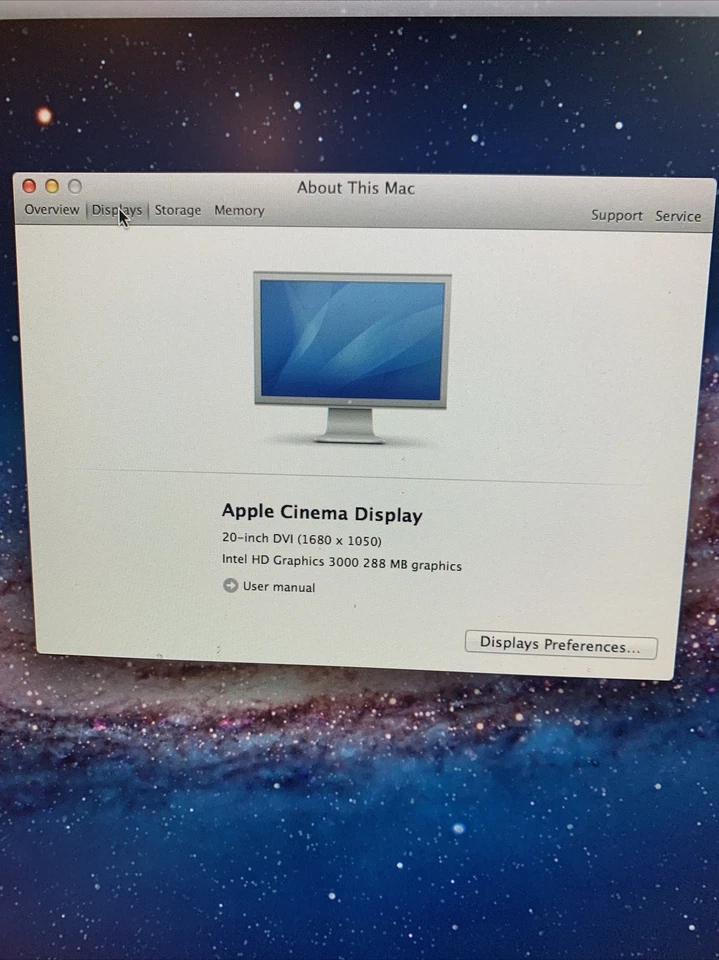Open the User manual link
Screen dimensions: 719x960
coord(279,587)
